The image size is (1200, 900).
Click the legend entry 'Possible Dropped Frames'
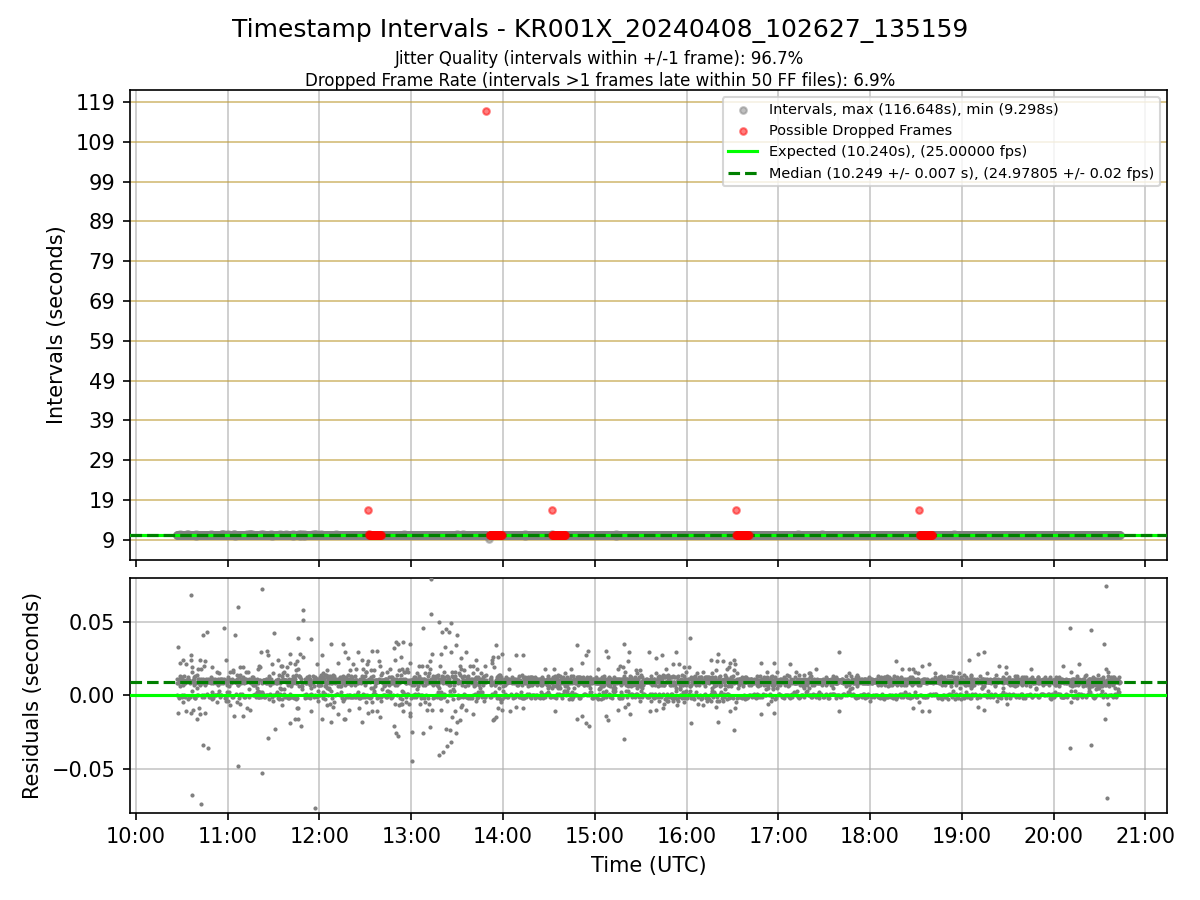(860, 130)
